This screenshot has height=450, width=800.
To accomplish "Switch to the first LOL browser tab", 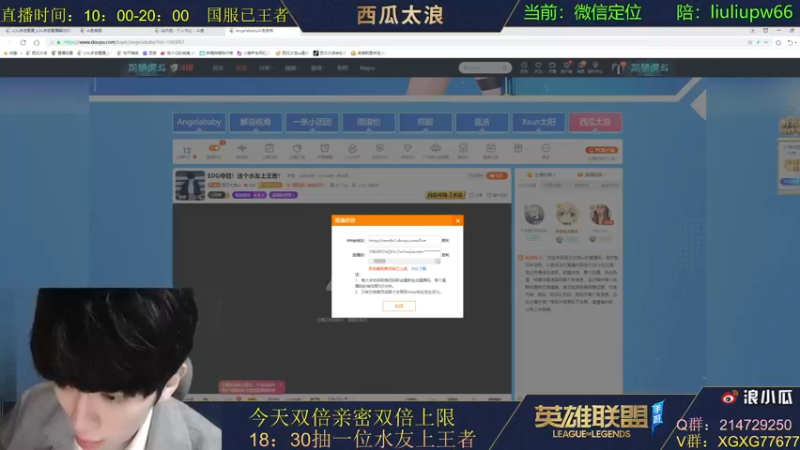I will click(x=38, y=31).
